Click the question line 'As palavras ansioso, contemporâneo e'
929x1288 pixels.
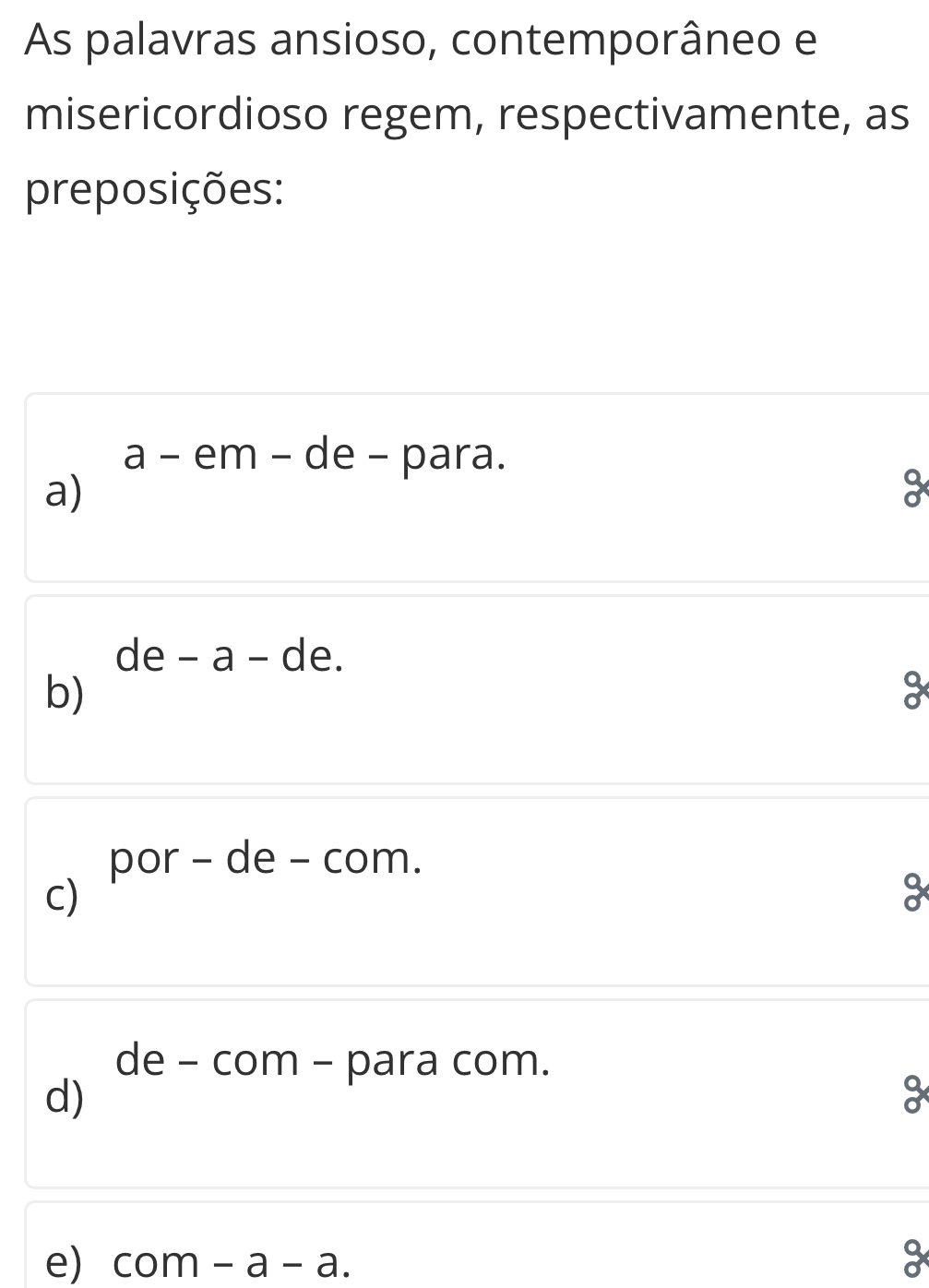[x=422, y=42]
